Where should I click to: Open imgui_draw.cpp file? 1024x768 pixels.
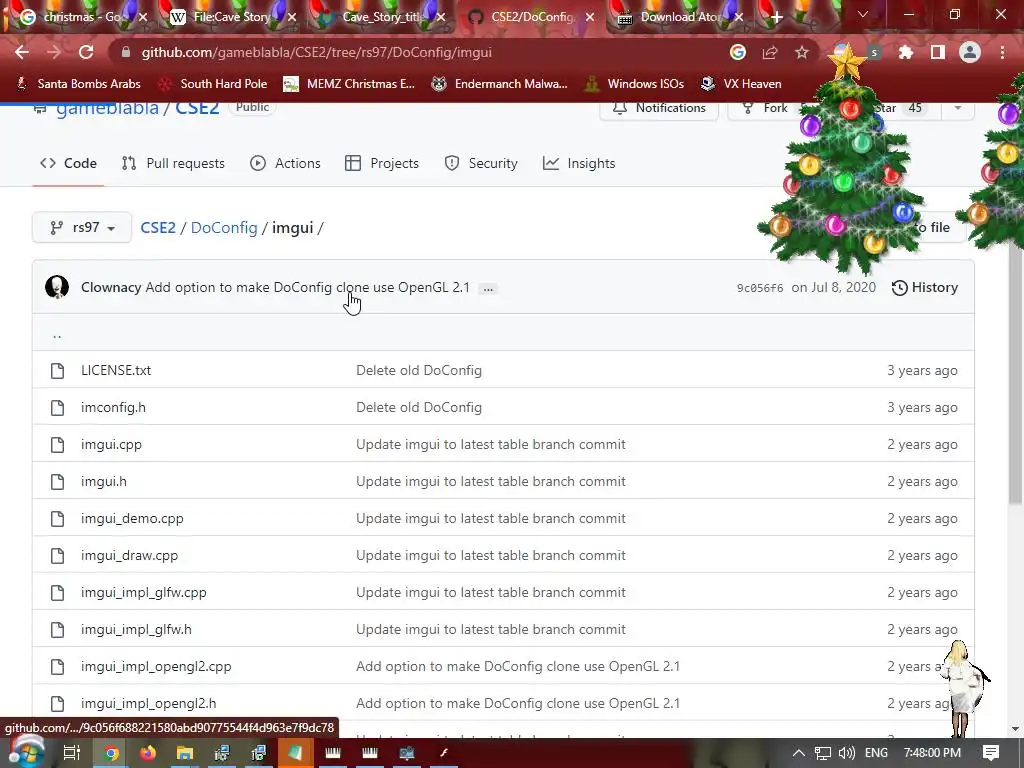tap(129, 556)
